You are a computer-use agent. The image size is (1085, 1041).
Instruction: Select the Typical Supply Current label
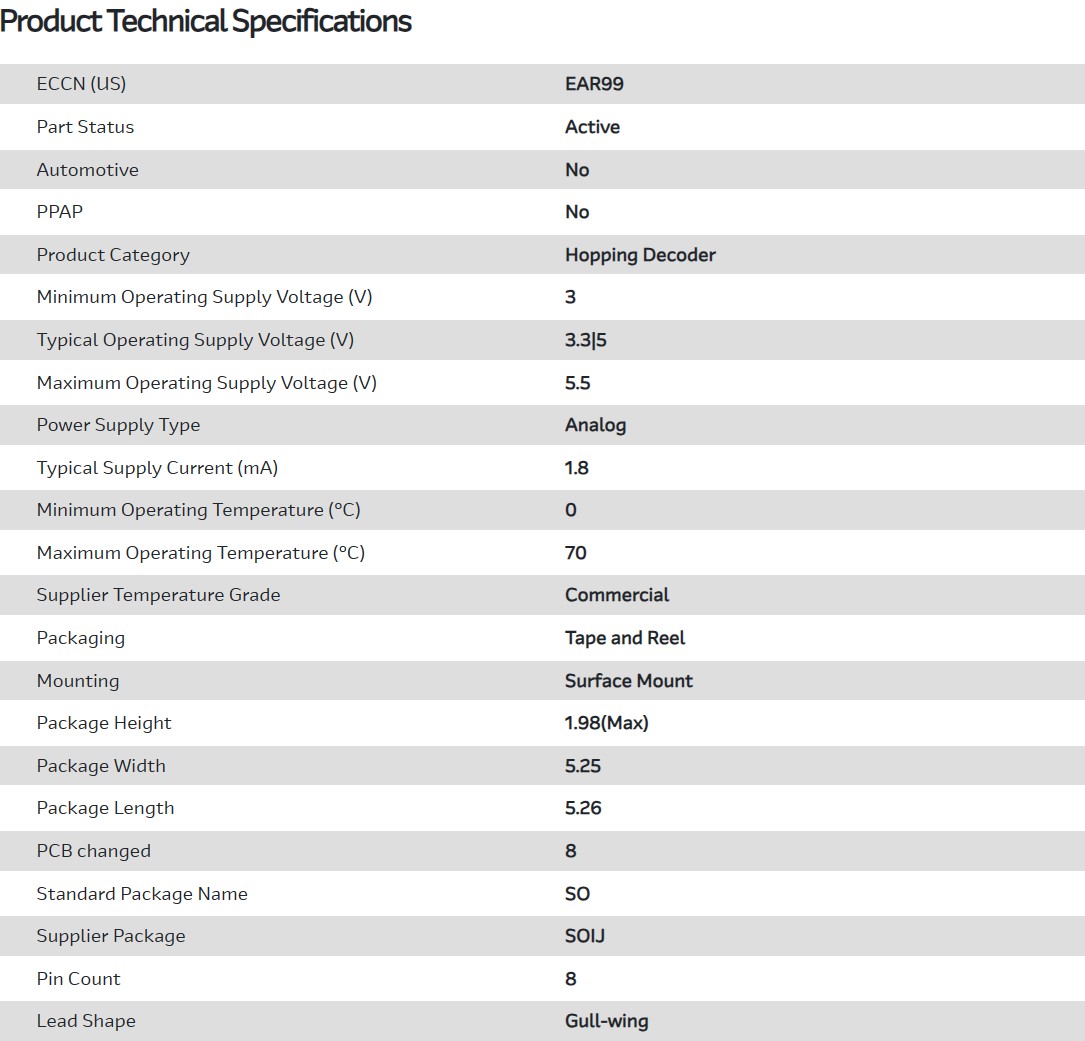(157, 468)
